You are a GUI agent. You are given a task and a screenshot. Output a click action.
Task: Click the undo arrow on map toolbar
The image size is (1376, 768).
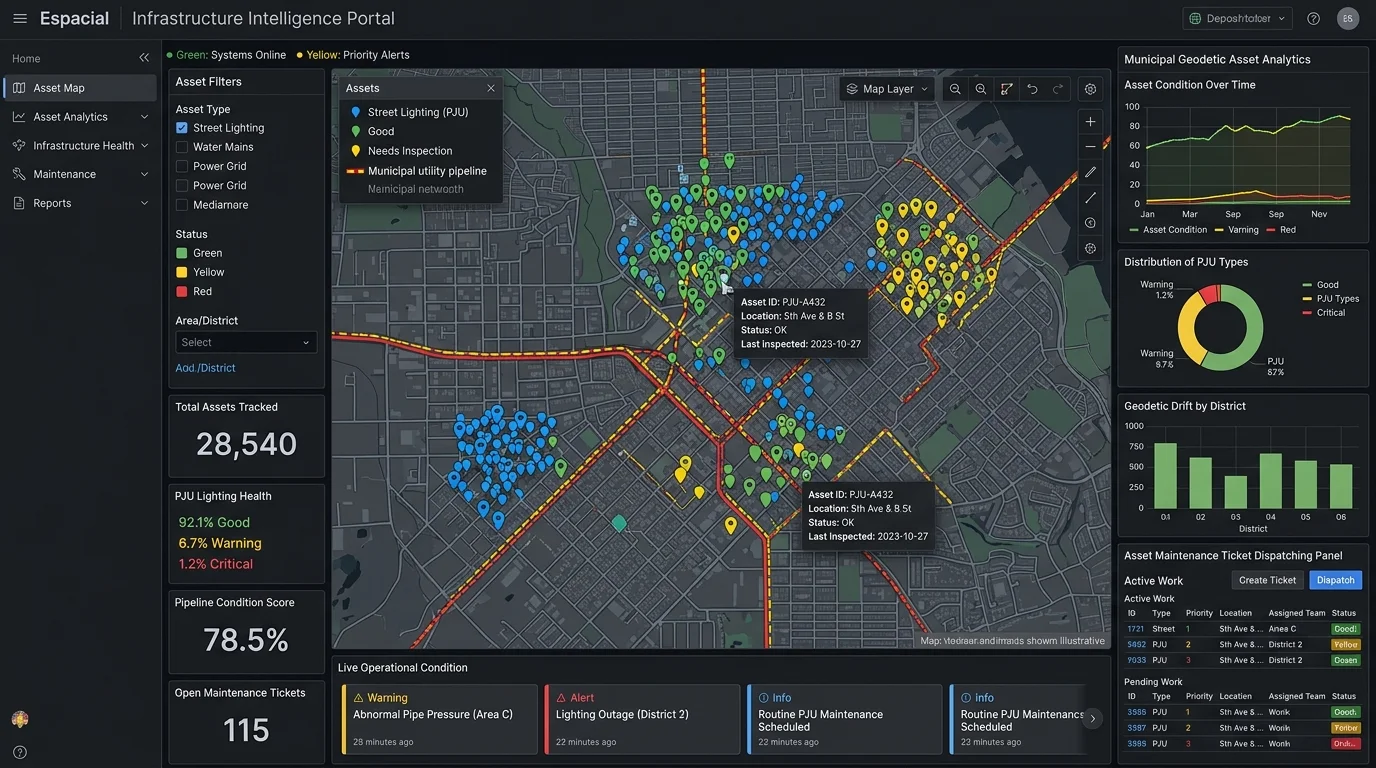pos(1032,89)
